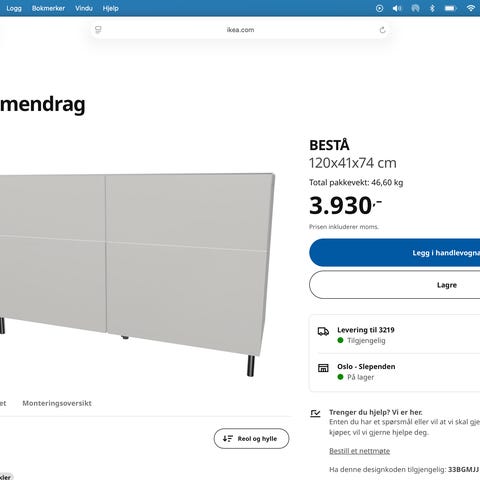Open the Vindu menu
This screenshot has height=480, width=480.
84,8
